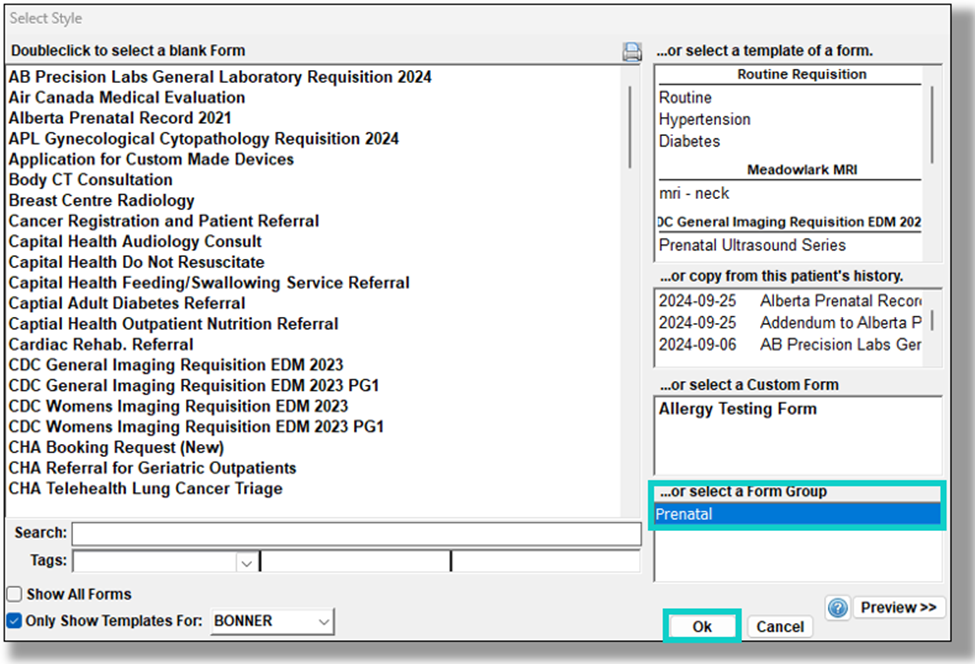Select CDC General Imaging Requisition EDM 2023

176,365
